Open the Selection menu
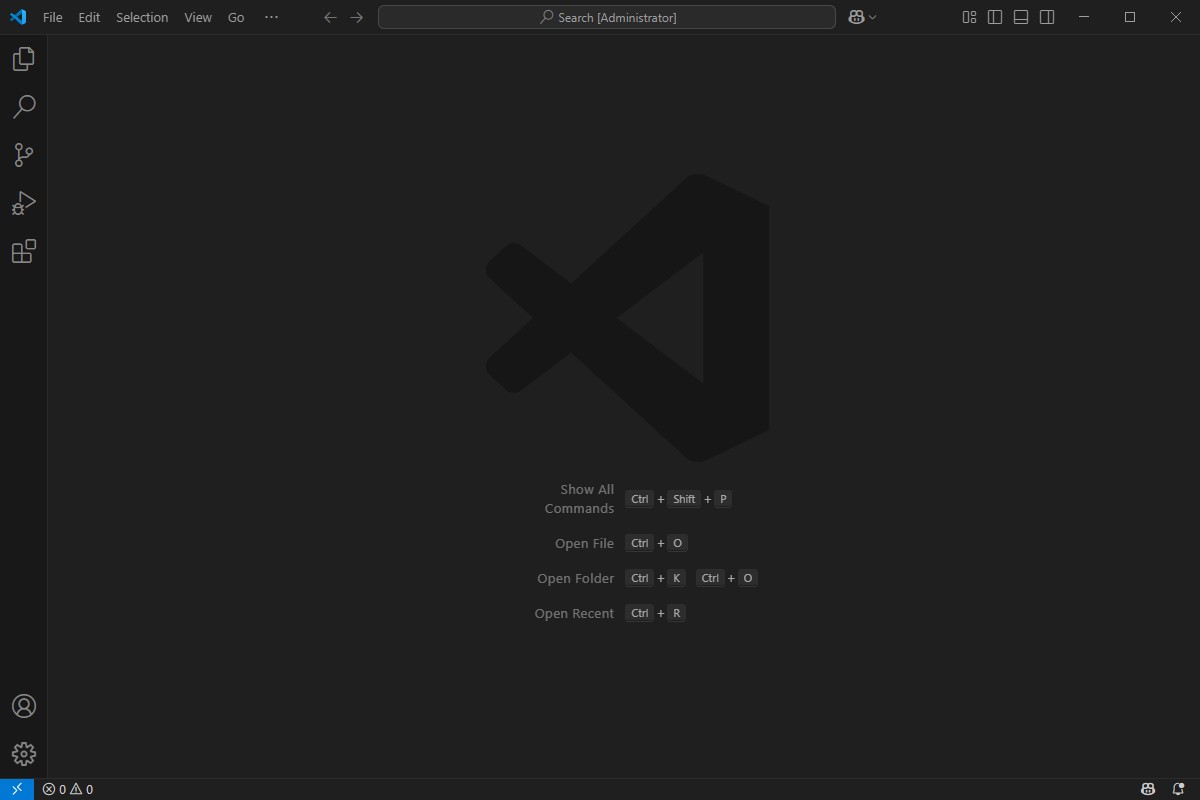 click(142, 17)
